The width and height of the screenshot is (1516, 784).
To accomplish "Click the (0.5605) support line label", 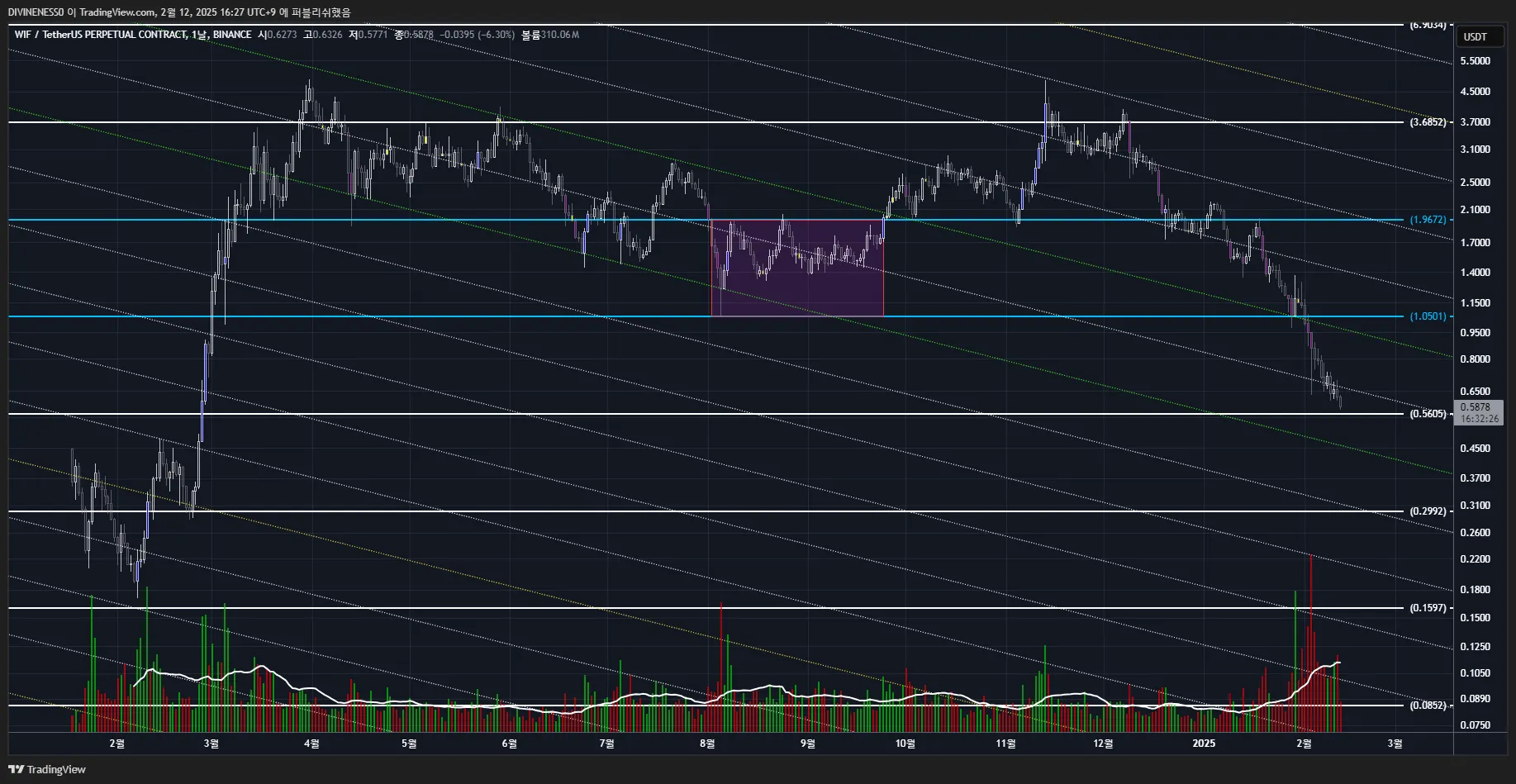I will pos(1428,414).
